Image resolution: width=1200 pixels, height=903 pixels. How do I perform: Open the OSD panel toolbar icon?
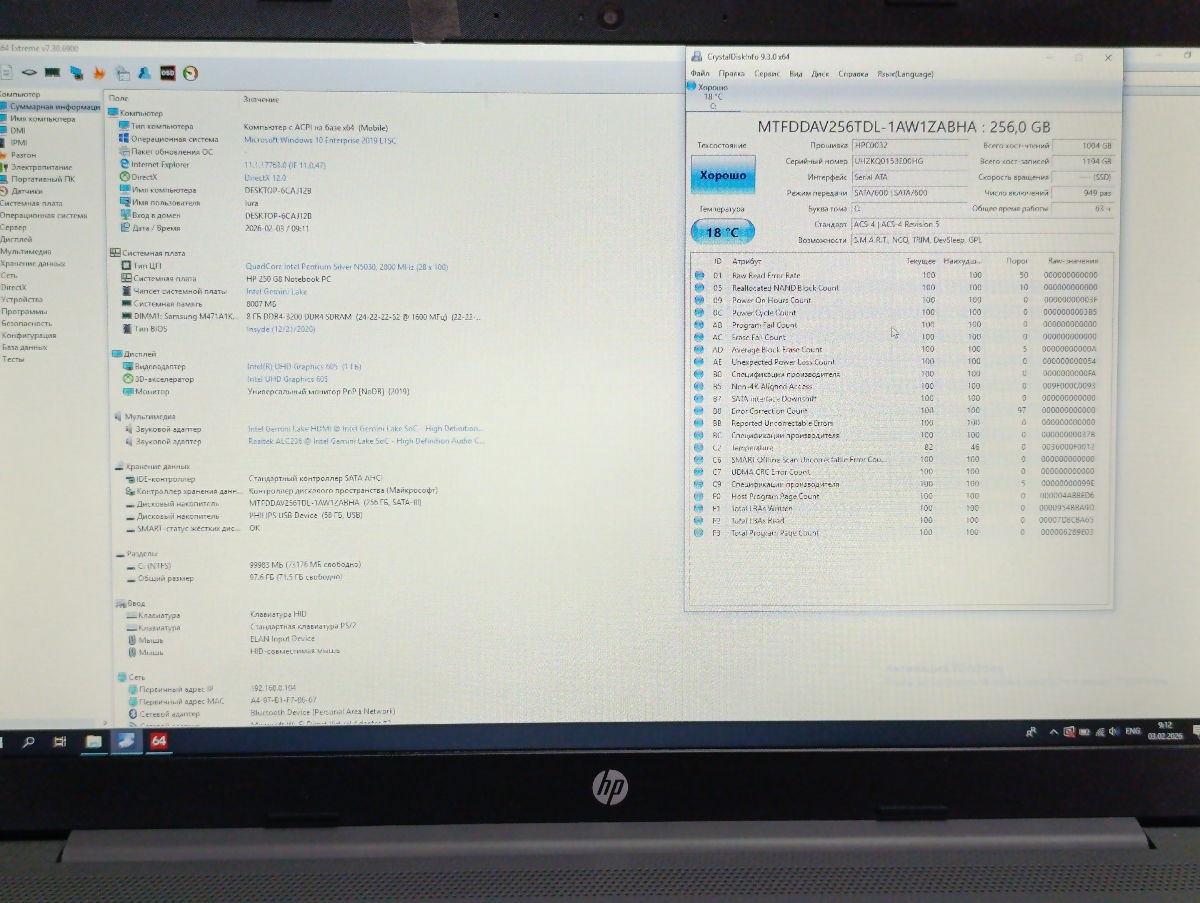click(168, 73)
